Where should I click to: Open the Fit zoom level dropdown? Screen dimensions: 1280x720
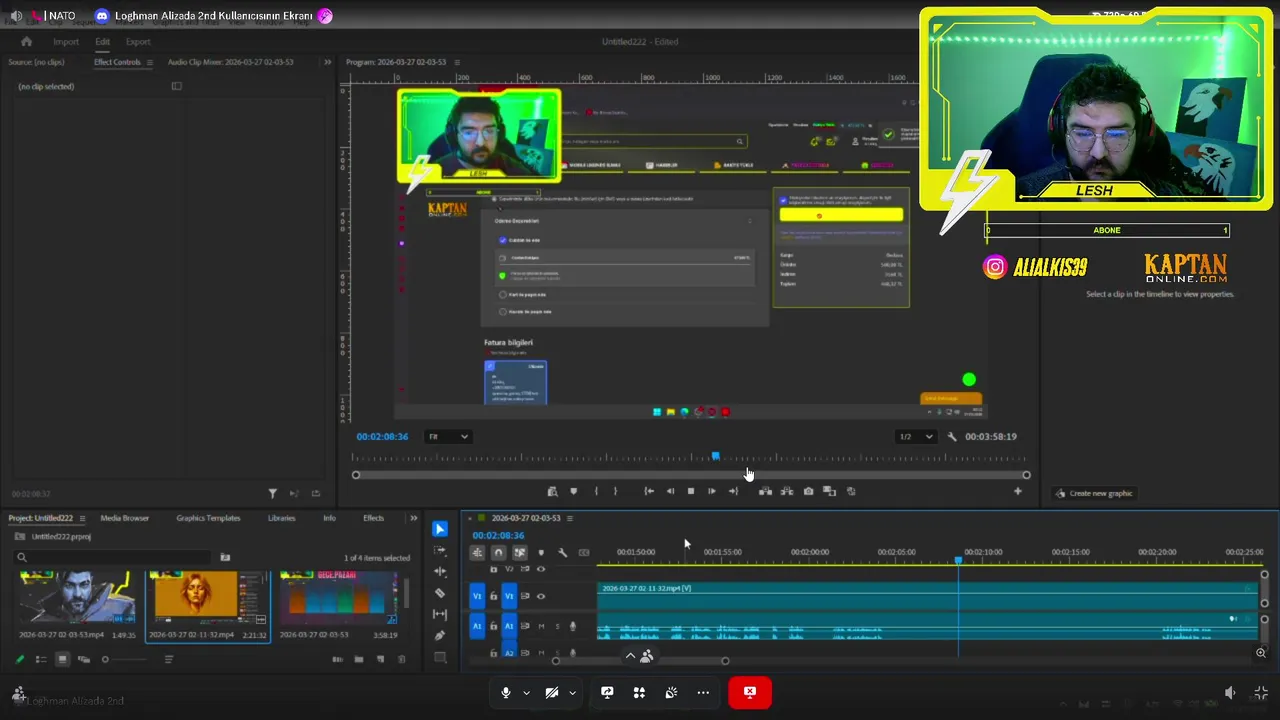pos(448,437)
